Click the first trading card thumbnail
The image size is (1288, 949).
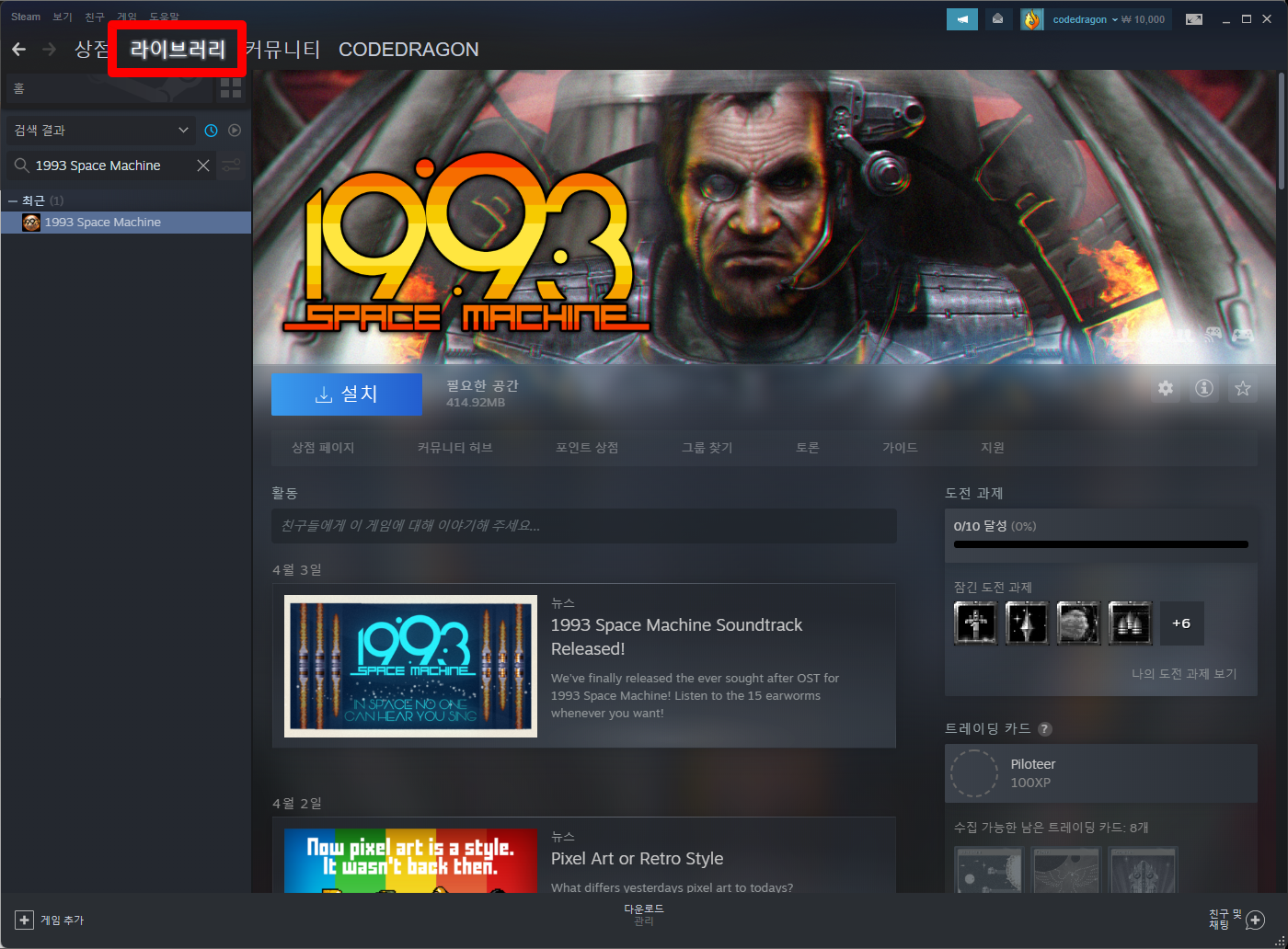pos(989,870)
